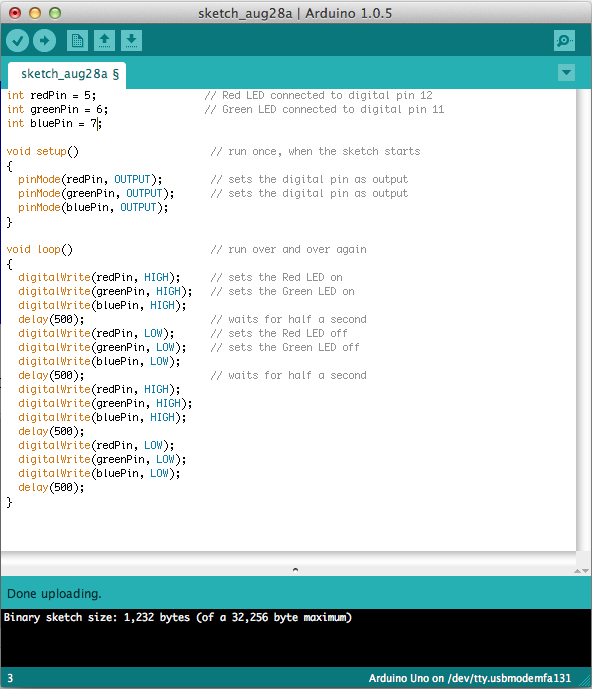This screenshot has width=592, height=689.
Task: Save the sketch with Save icon
Action: pyautogui.click(x=131, y=41)
